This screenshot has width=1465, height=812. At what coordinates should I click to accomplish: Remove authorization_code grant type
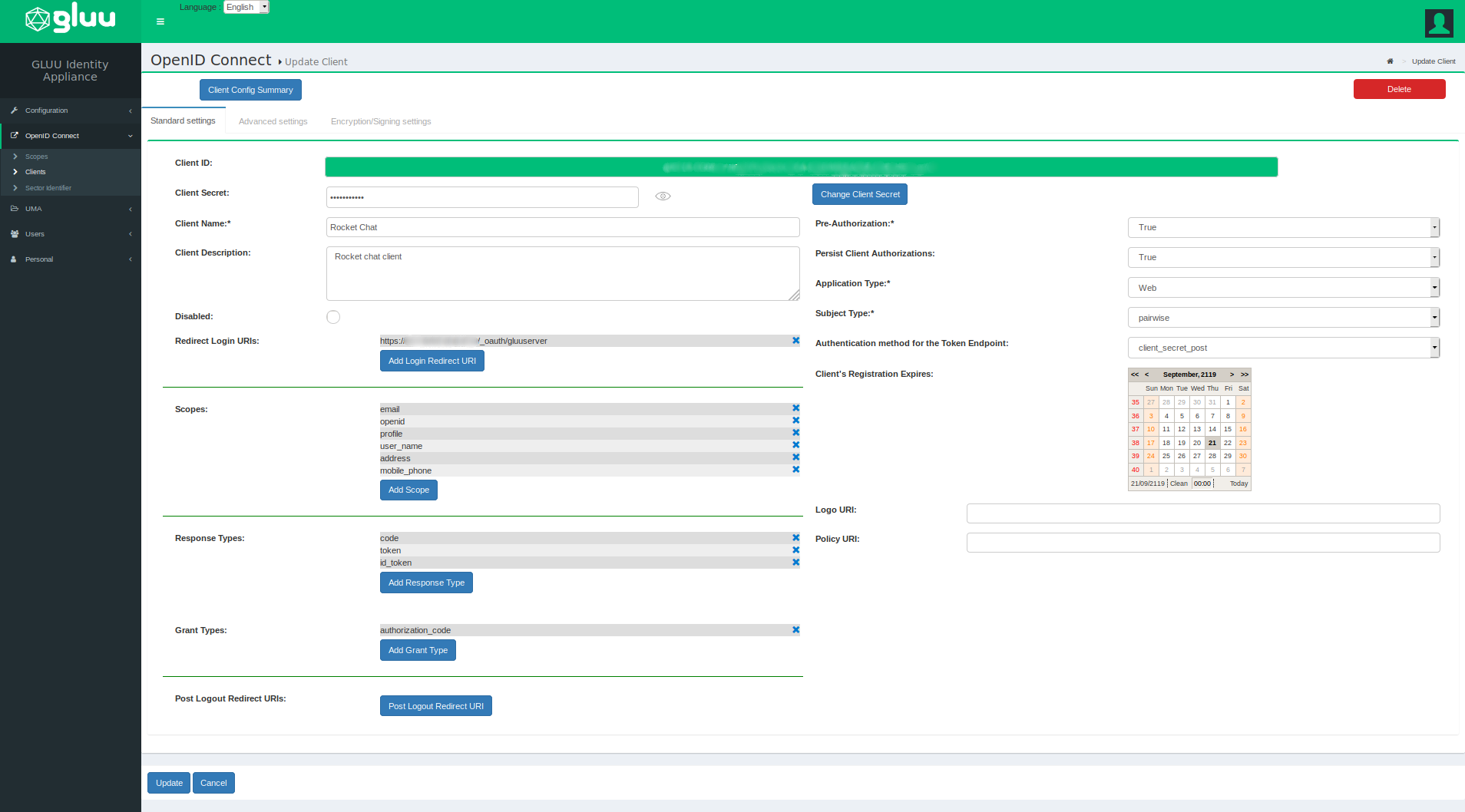(795, 630)
